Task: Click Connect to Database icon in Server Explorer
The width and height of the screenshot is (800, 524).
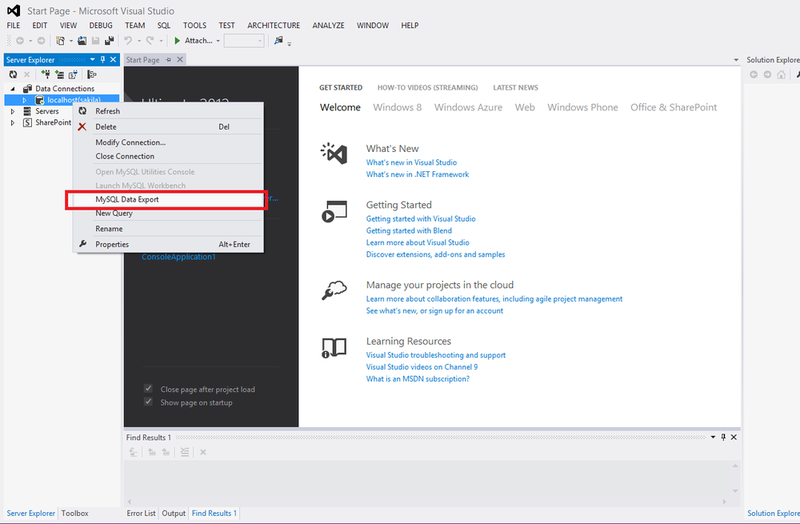Action: click(45, 74)
